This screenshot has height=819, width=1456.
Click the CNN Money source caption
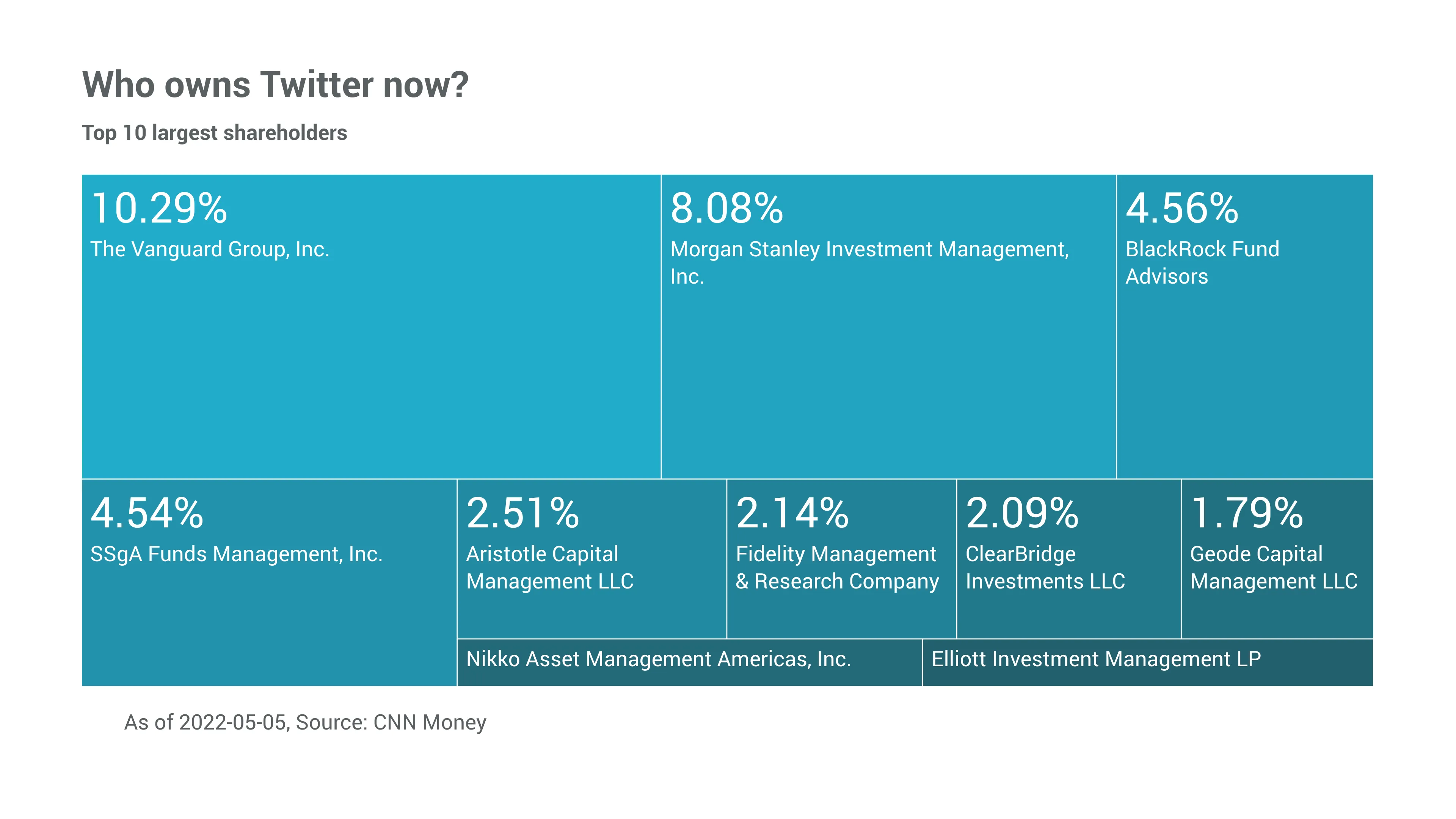coord(305,722)
